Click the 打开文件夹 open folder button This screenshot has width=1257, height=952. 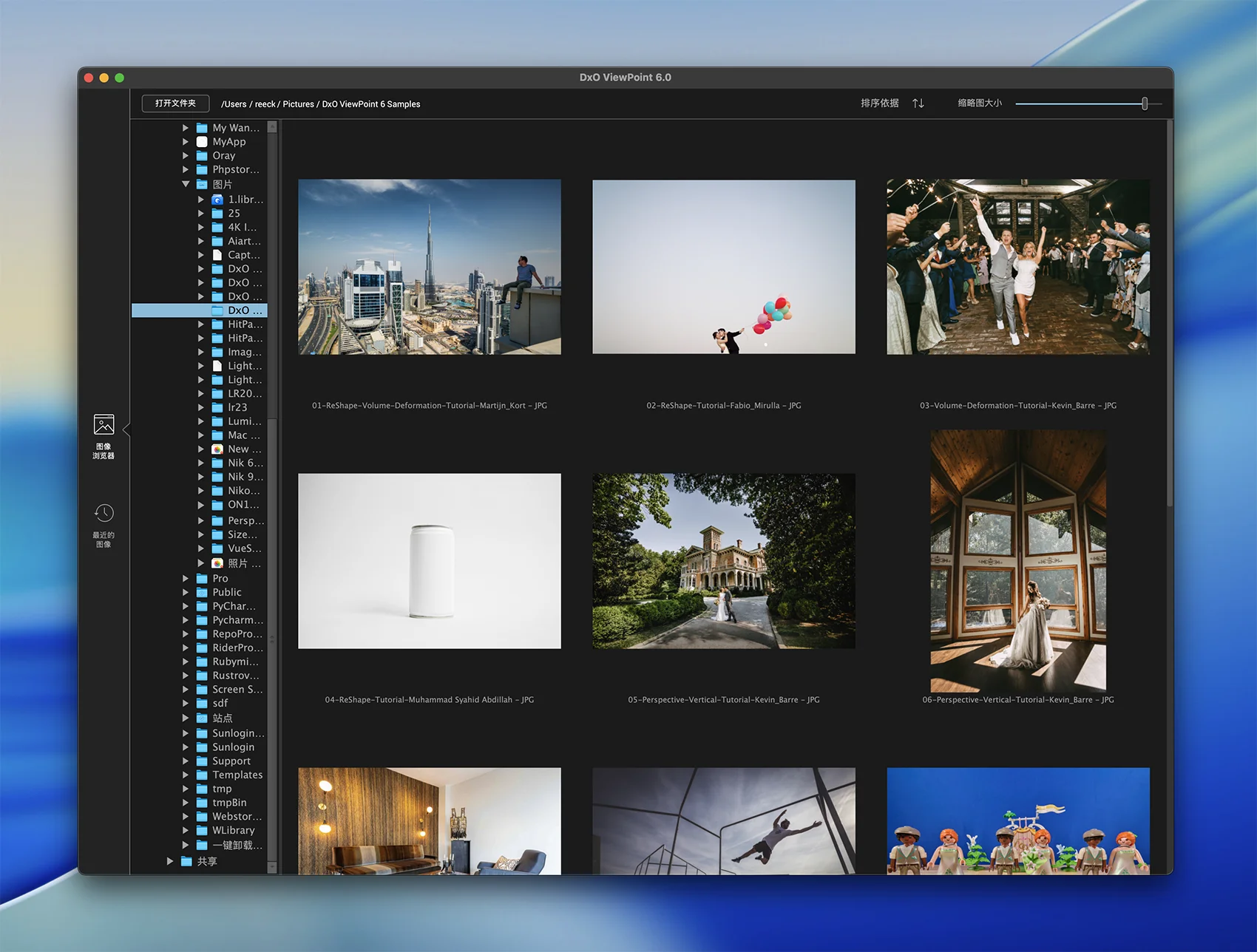175,103
